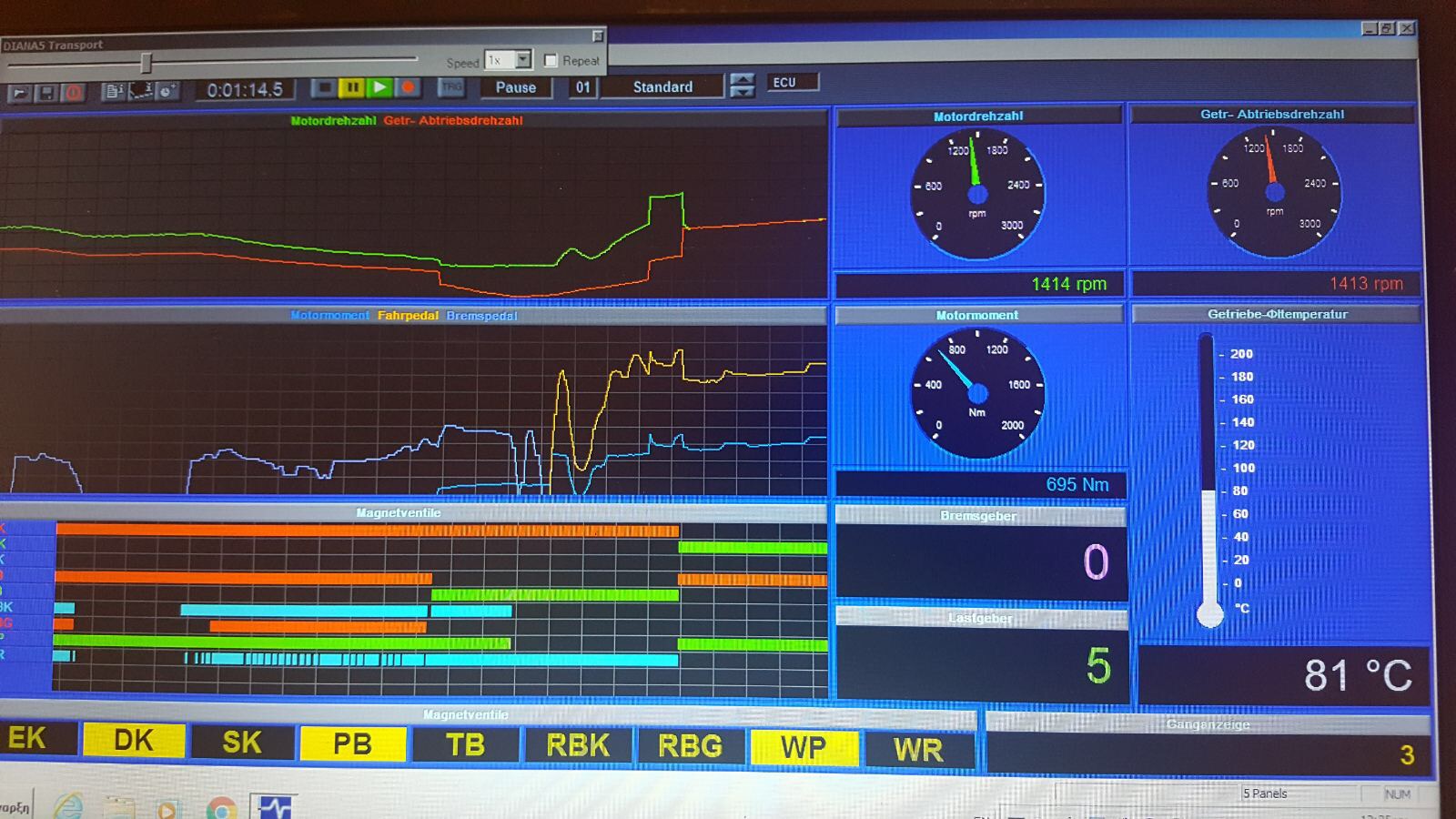This screenshot has width=1456, height=819.
Task: Click the green Play button
Action: click(x=380, y=87)
